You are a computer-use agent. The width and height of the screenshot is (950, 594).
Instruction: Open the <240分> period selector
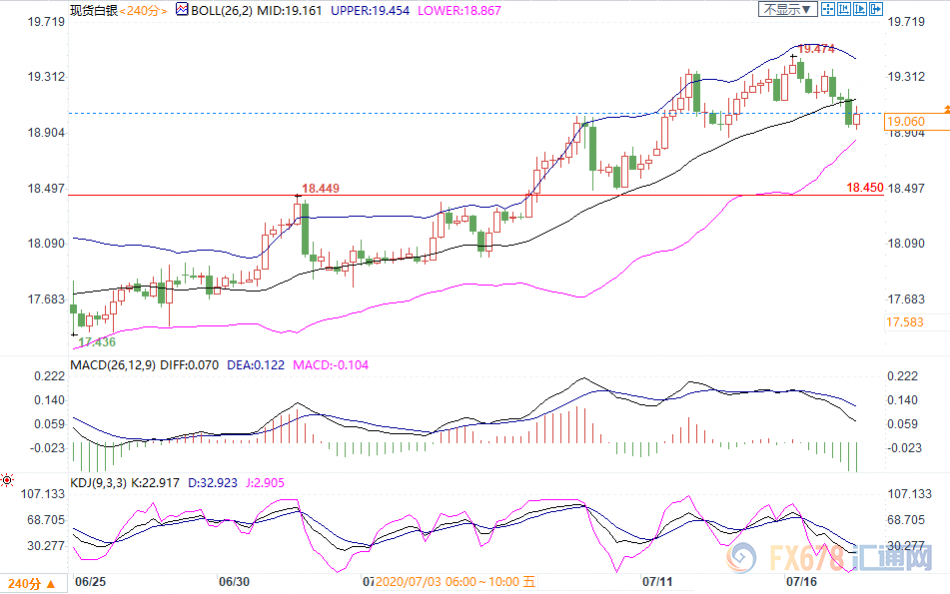coord(143,11)
